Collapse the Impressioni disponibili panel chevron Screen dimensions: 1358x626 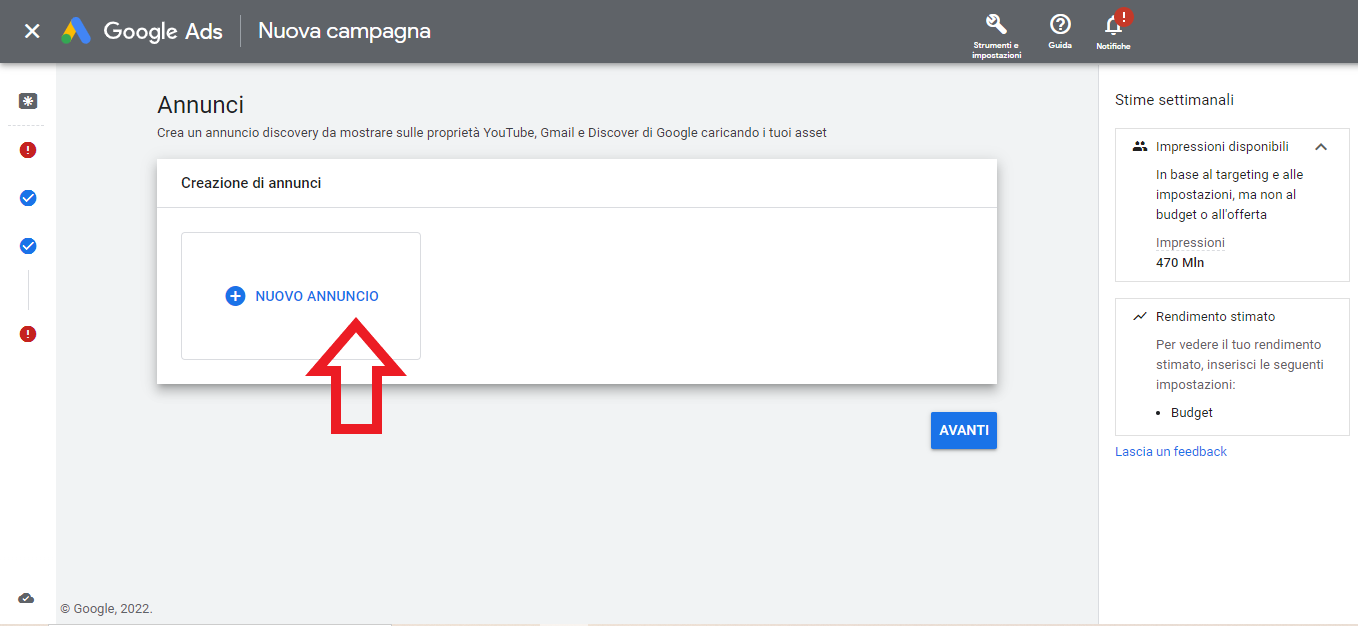pos(1321,147)
